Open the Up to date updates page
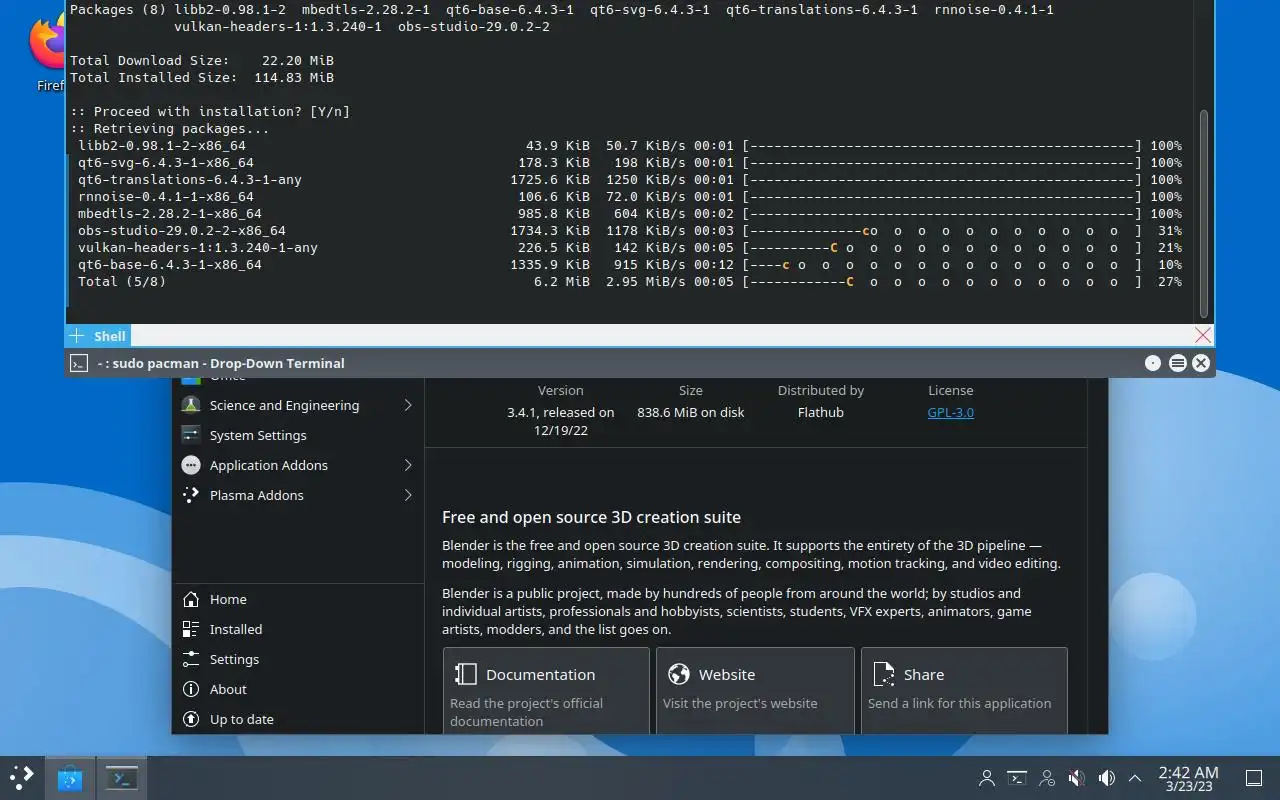Image resolution: width=1280 pixels, height=800 pixels. 298,719
